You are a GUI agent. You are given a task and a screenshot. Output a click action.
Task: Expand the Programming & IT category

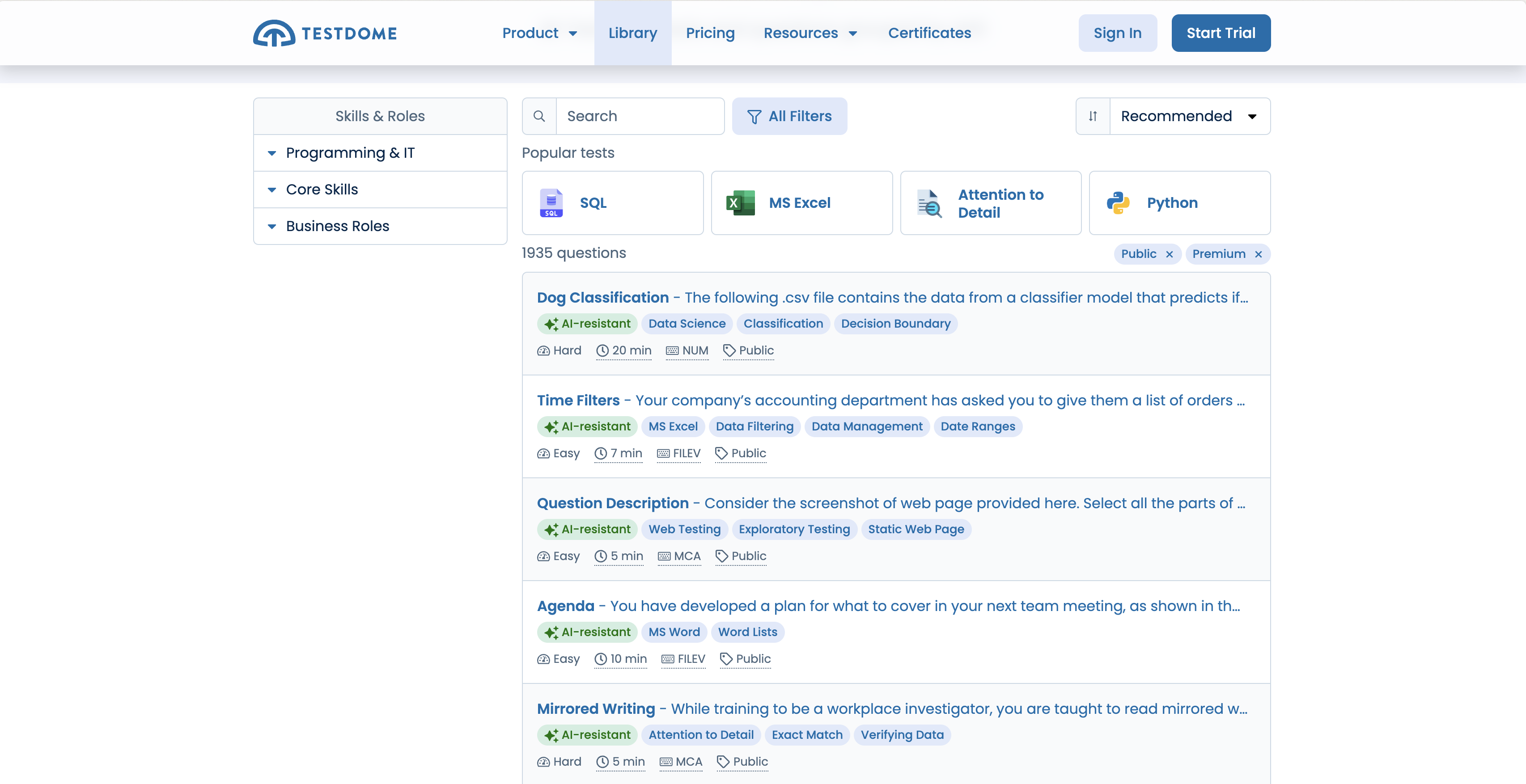[380, 153]
